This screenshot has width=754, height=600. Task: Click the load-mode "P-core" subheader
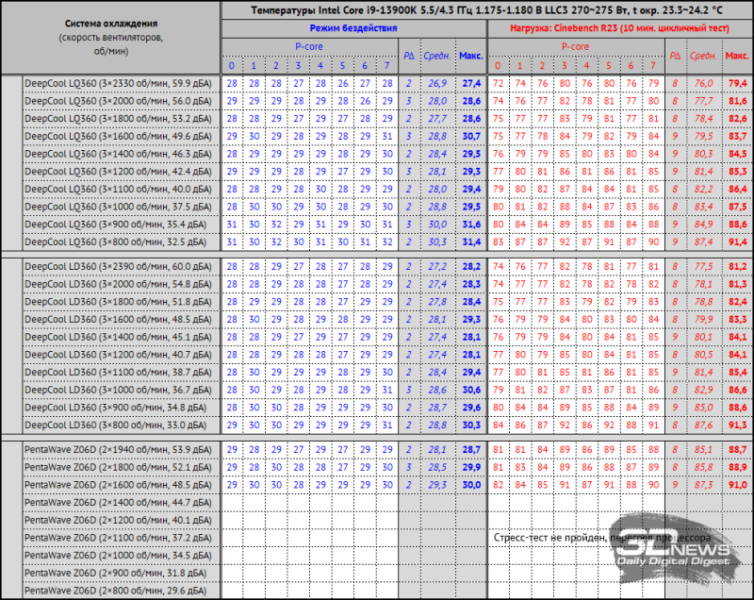[575, 47]
